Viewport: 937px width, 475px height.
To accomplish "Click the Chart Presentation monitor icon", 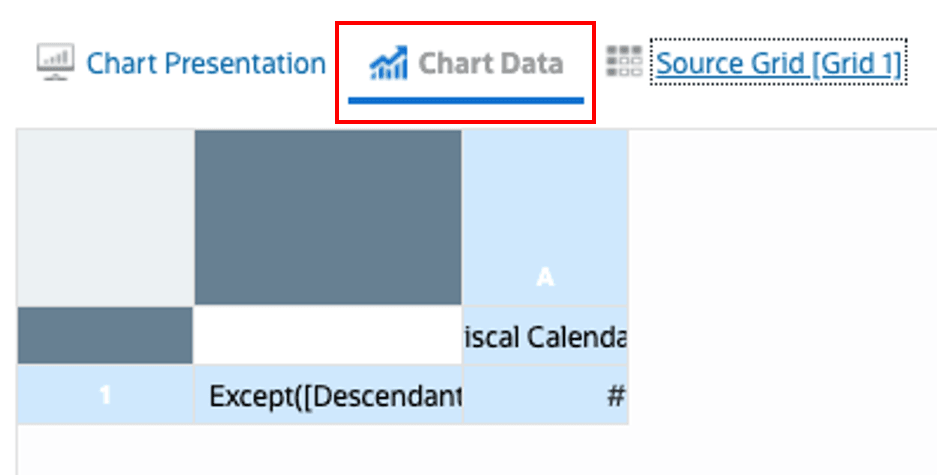I will pos(56,63).
